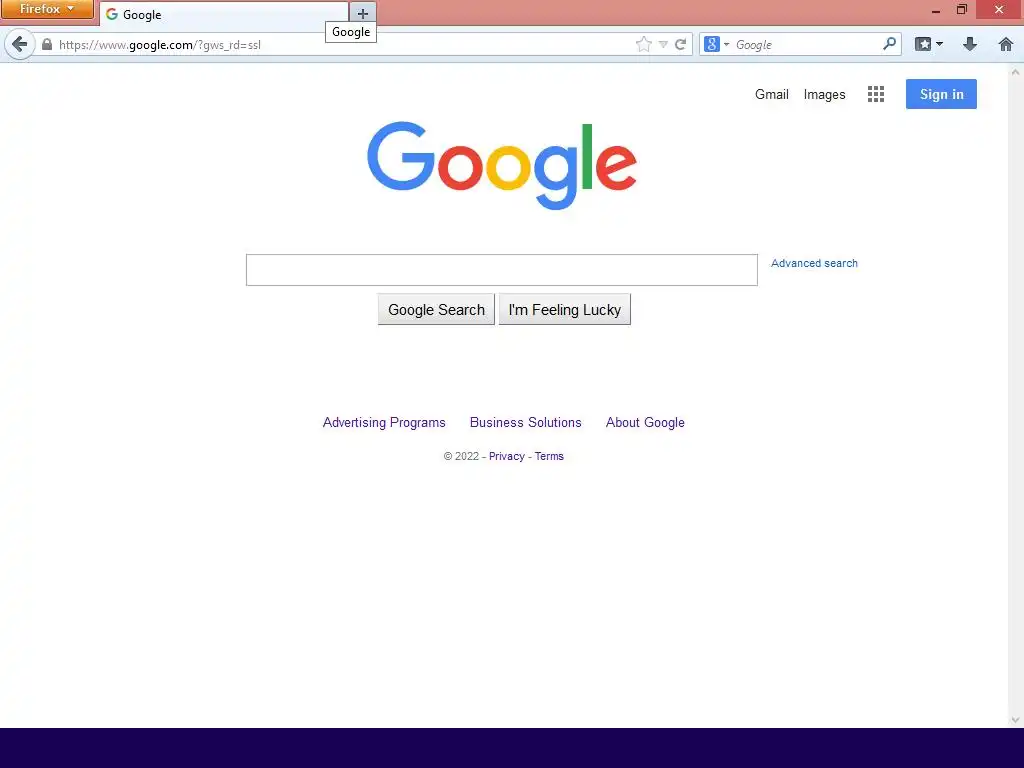This screenshot has height=768, width=1024.
Task: Click the Sign in button
Action: tap(941, 94)
